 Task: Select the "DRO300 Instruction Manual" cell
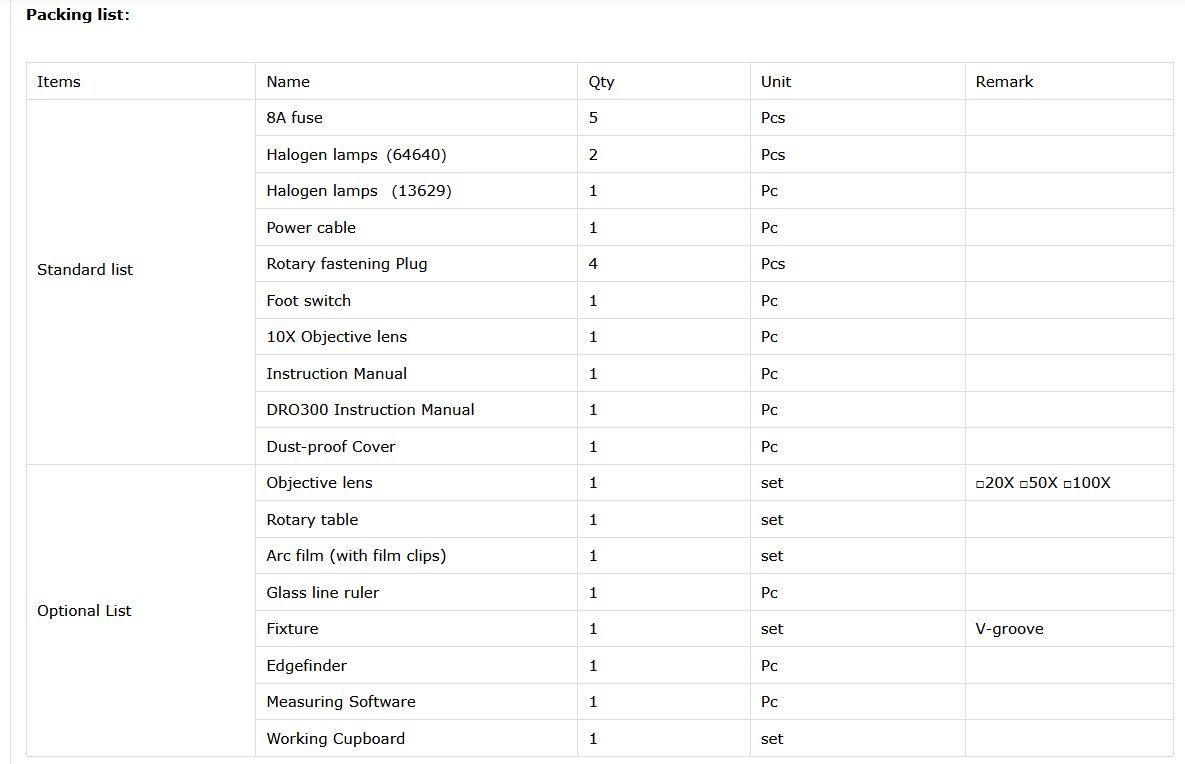[x=370, y=410]
